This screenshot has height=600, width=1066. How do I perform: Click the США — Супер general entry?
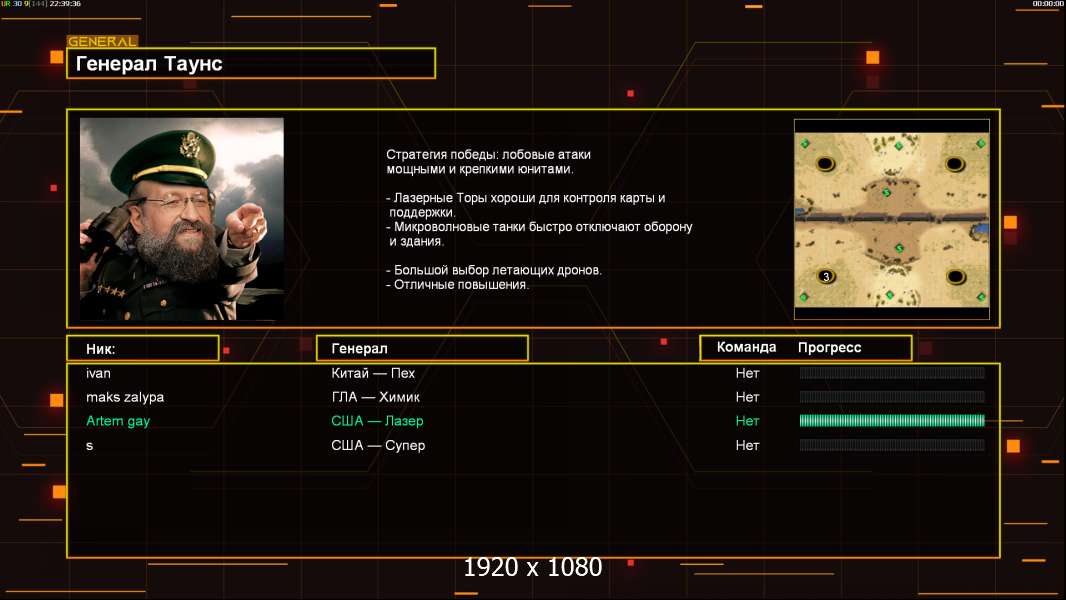(378, 445)
